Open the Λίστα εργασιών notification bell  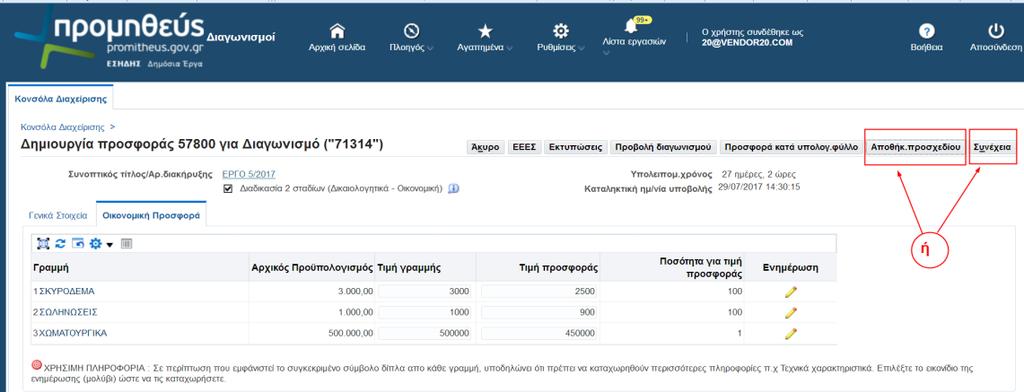(x=631, y=26)
